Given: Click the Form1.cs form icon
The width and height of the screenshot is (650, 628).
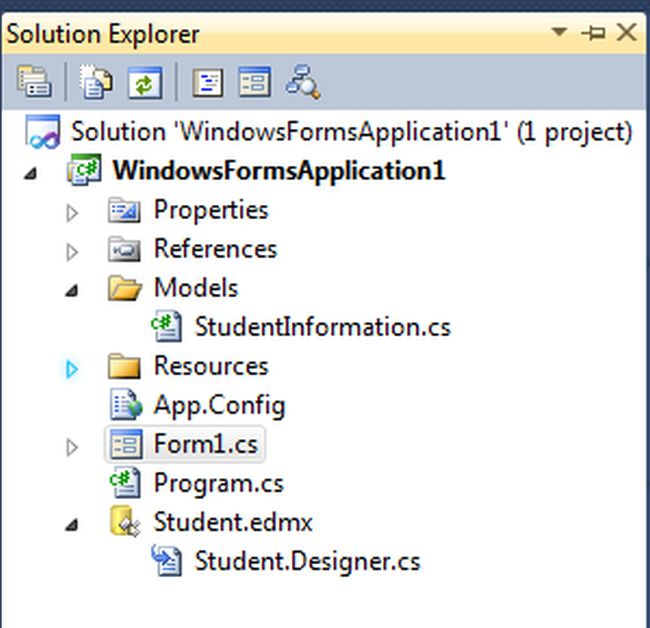Looking at the screenshot, I should tap(126, 445).
